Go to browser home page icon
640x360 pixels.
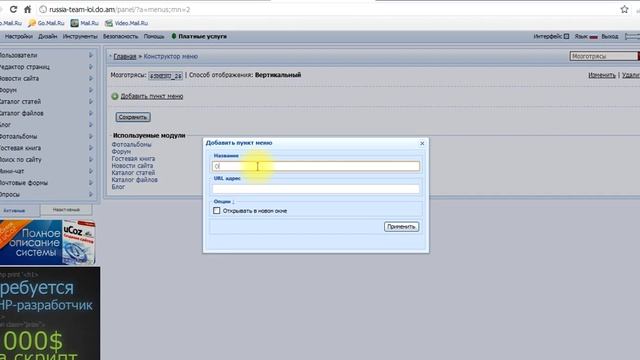point(27,9)
